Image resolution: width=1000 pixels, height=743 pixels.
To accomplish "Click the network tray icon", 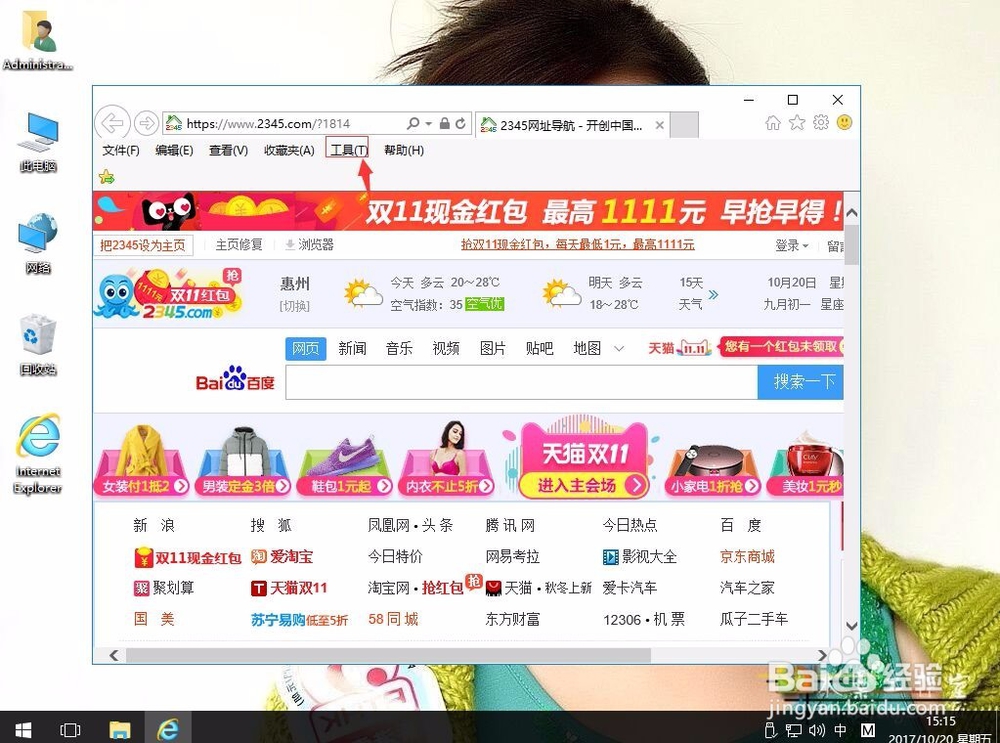I will 794,730.
